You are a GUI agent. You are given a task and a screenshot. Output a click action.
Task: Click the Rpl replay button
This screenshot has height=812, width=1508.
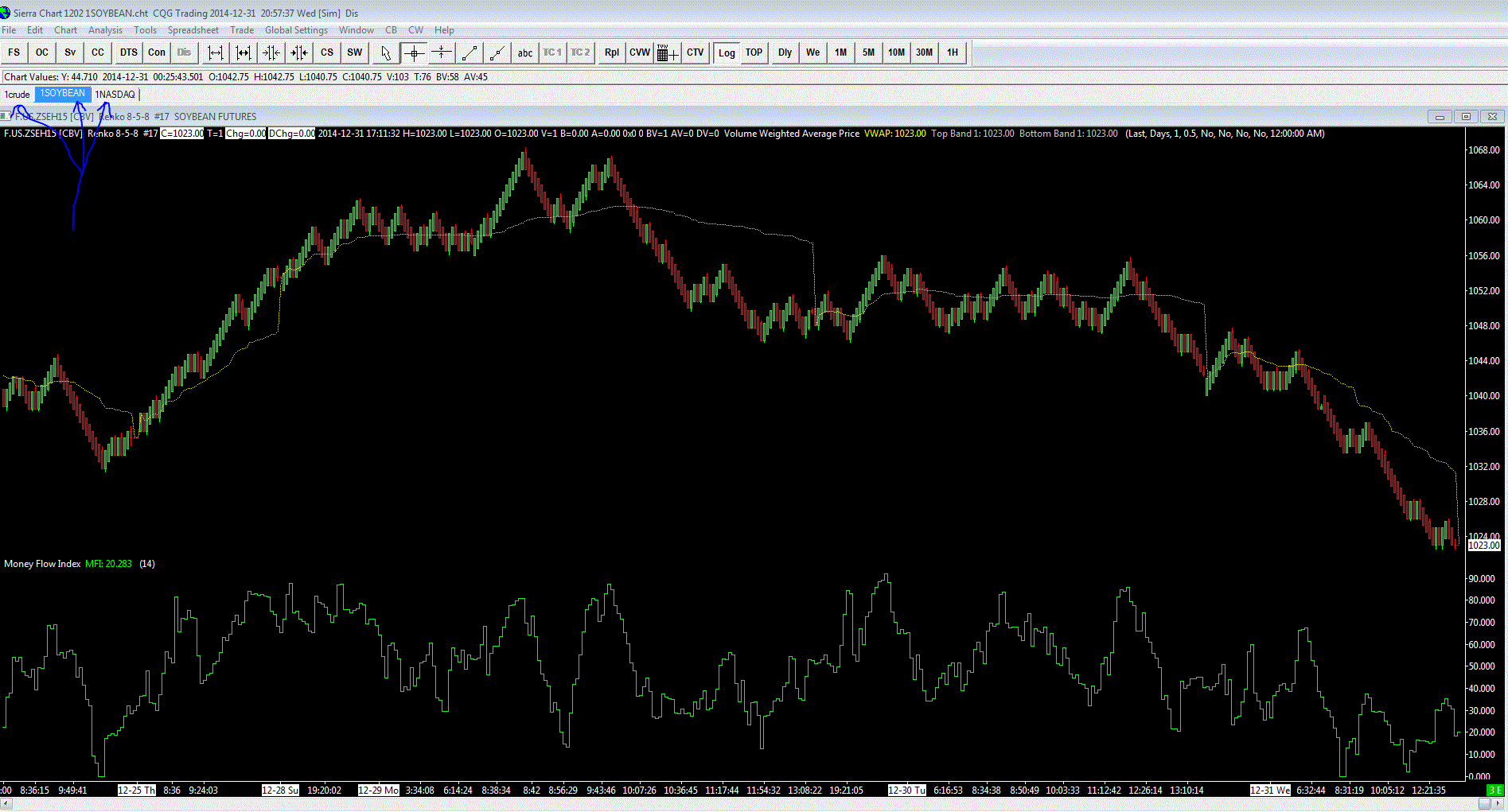pyautogui.click(x=611, y=52)
